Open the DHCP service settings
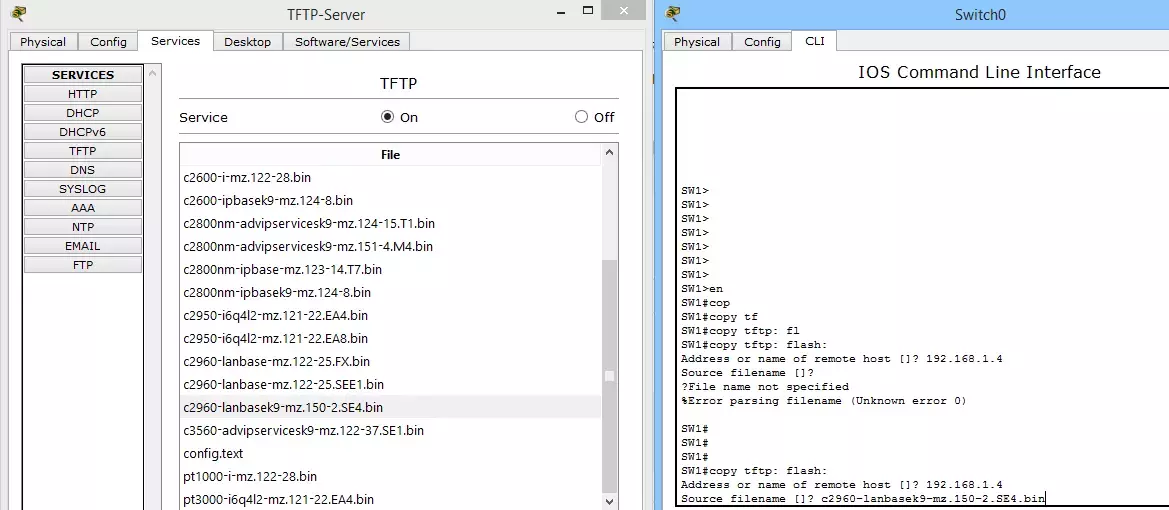This screenshot has width=1169, height=510. (x=83, y=113)
